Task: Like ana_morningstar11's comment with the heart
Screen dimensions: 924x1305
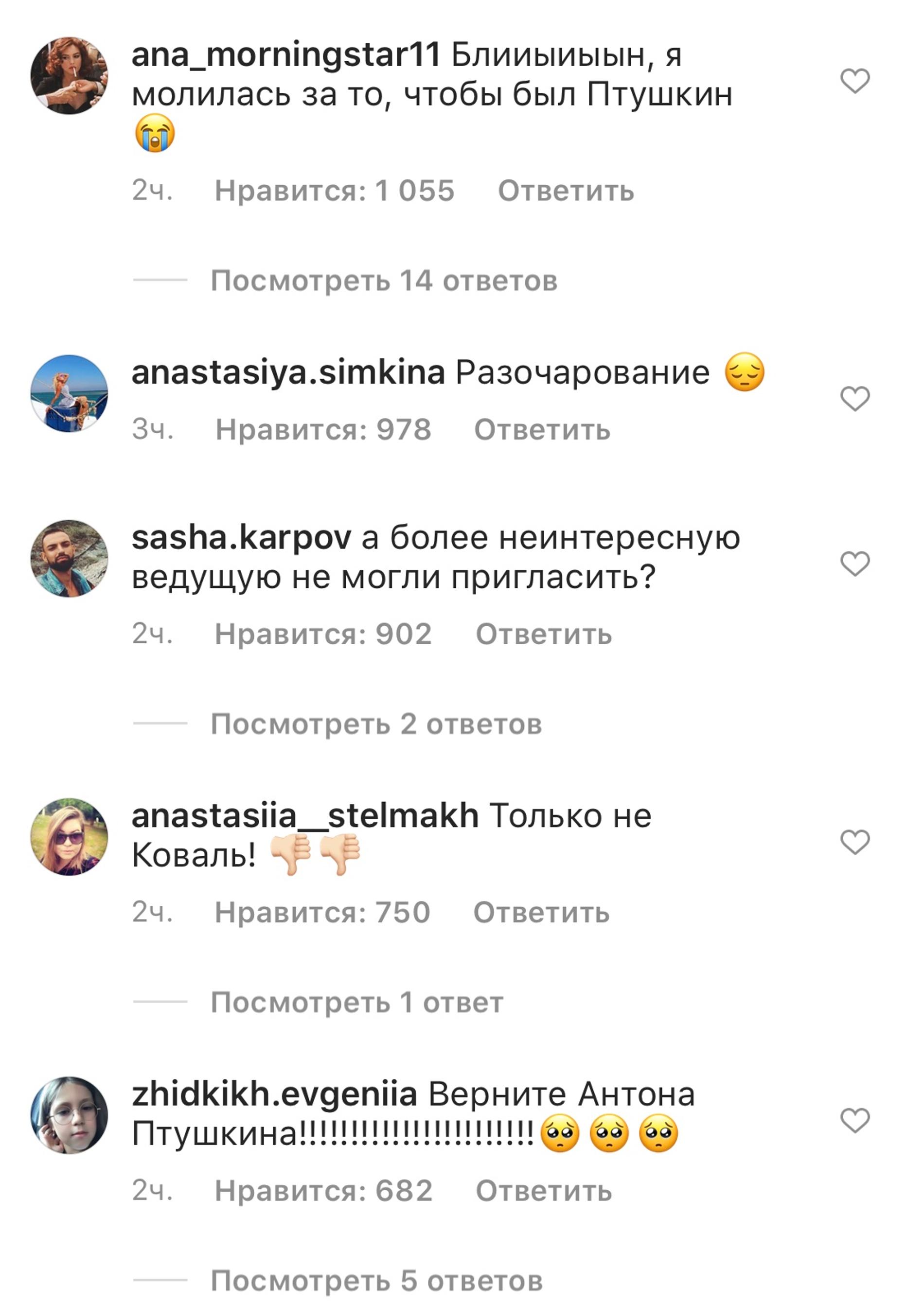Action: [x=854, y=80]
